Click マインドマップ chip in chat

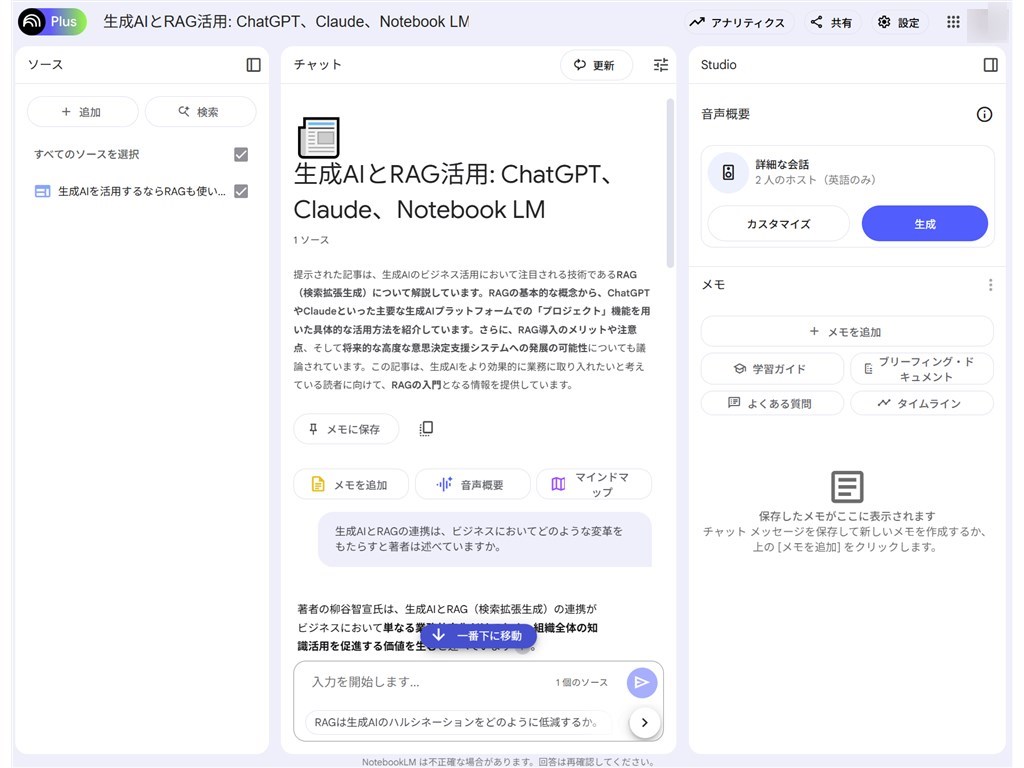594,485
